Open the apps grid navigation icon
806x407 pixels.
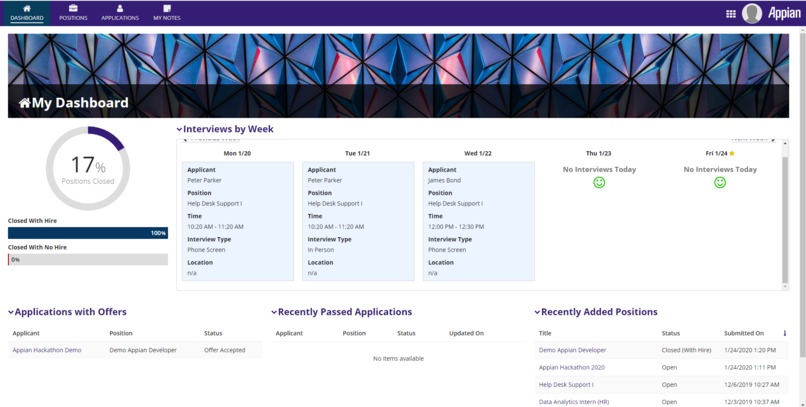coord(730,14)
